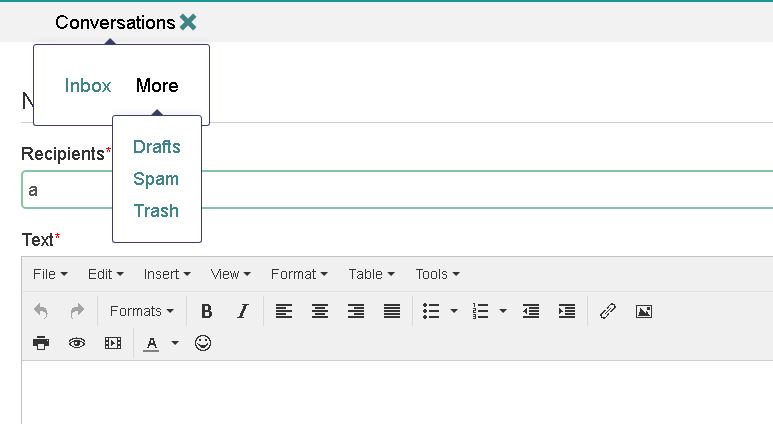Open the text color dropdown arrow
The image size is (773, 424).
tap(175, 343)
